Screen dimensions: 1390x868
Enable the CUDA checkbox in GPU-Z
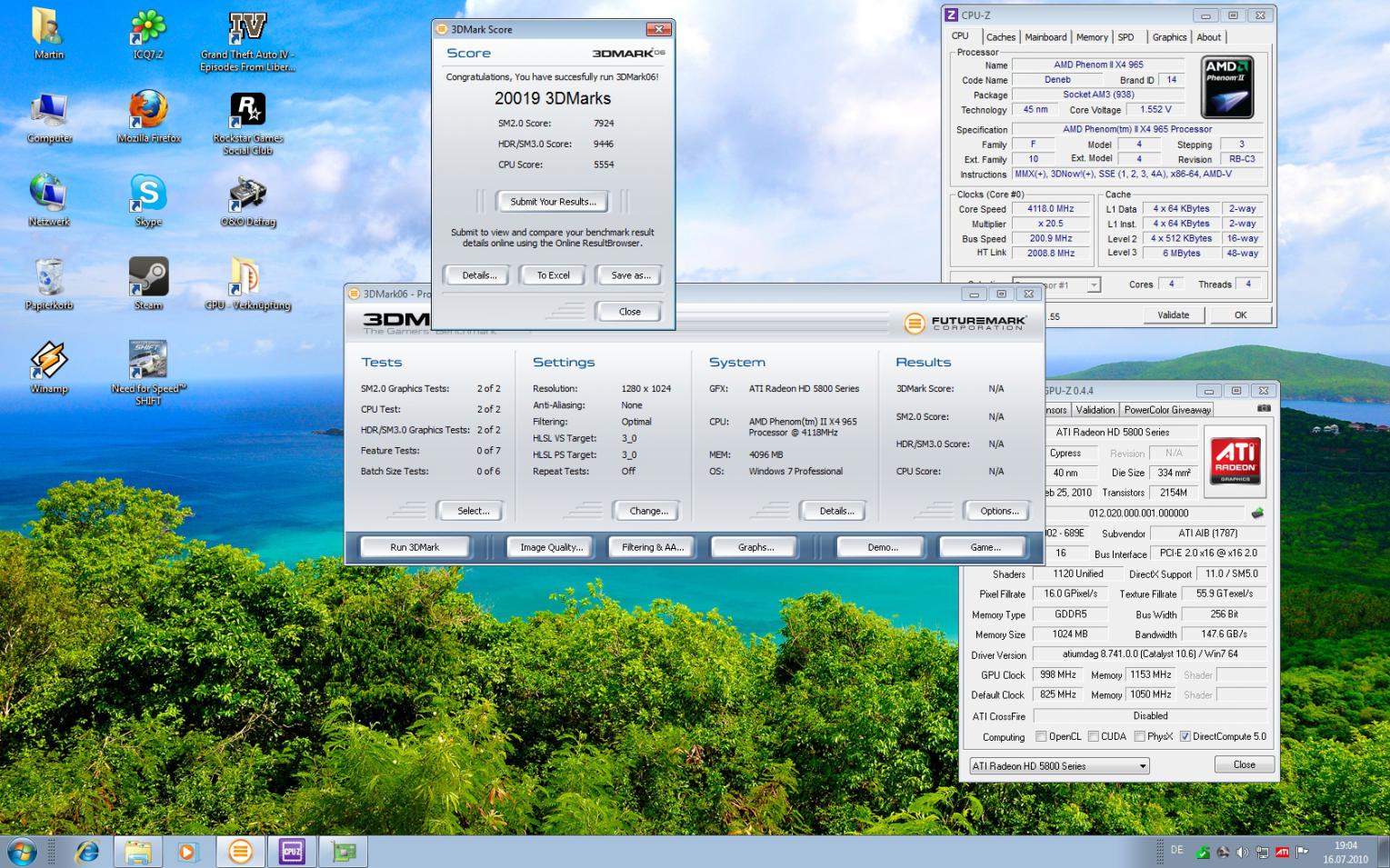pos(1094,736)
